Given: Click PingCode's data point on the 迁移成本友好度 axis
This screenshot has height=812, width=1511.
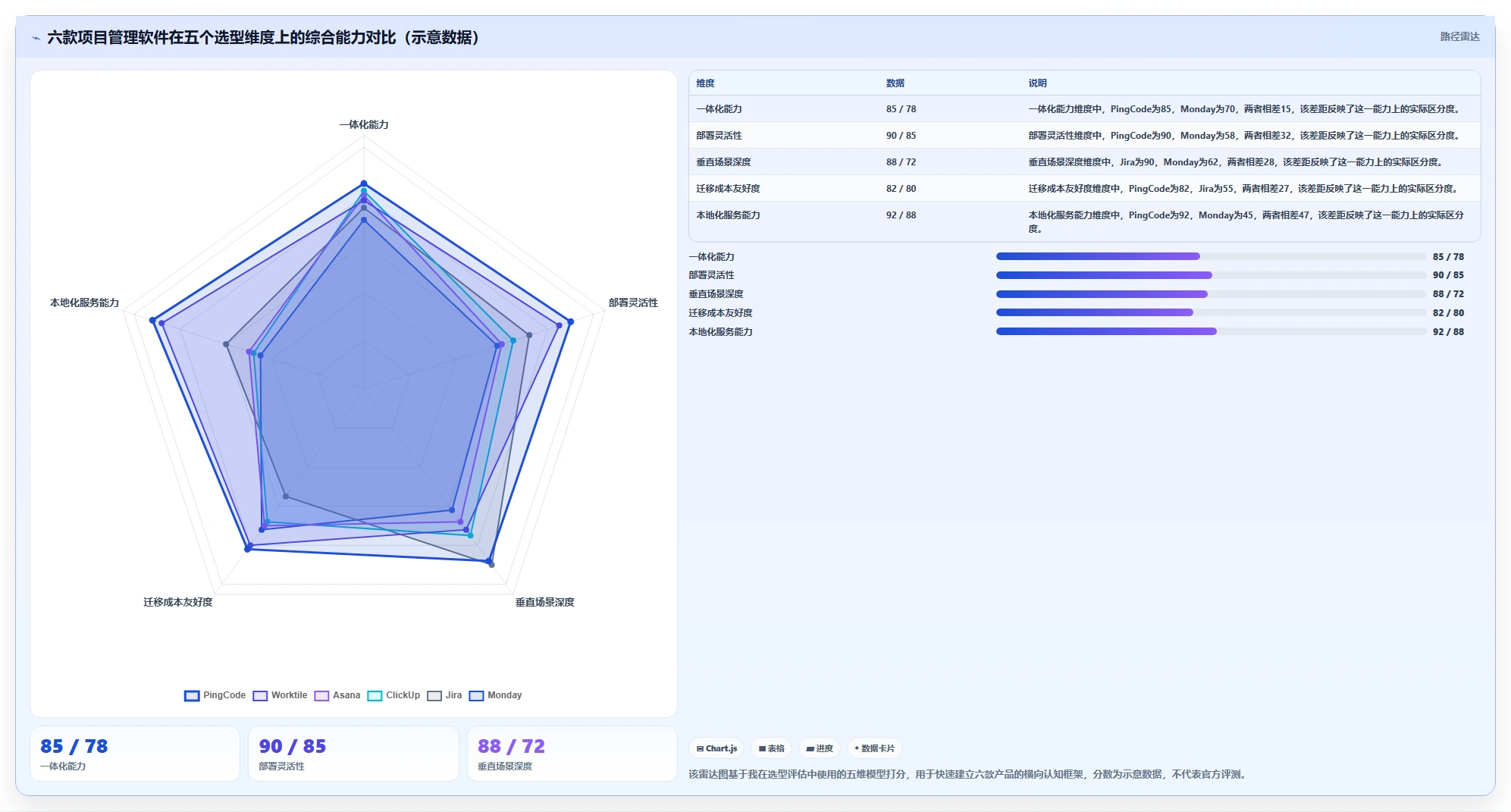Looking at the screenshot, I should click(x=247, y=549).
